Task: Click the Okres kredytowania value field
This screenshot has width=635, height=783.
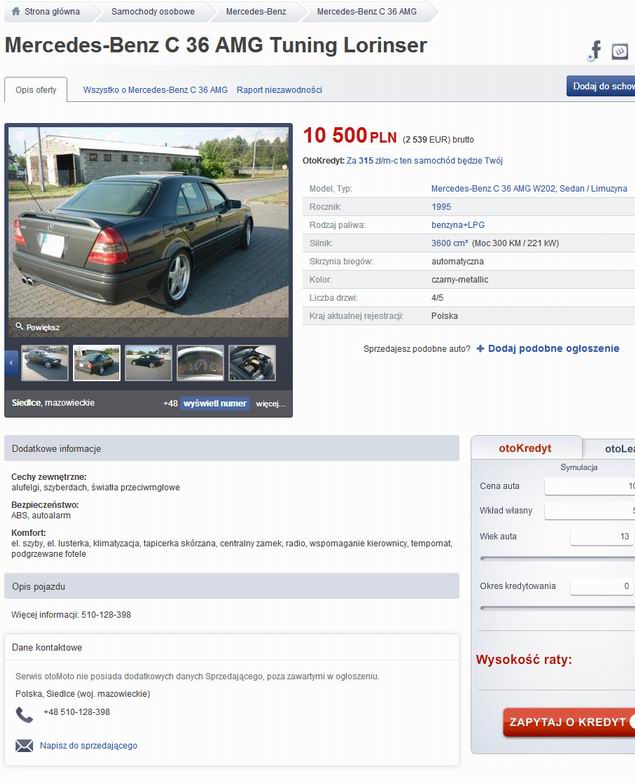Action: [602, 586]
